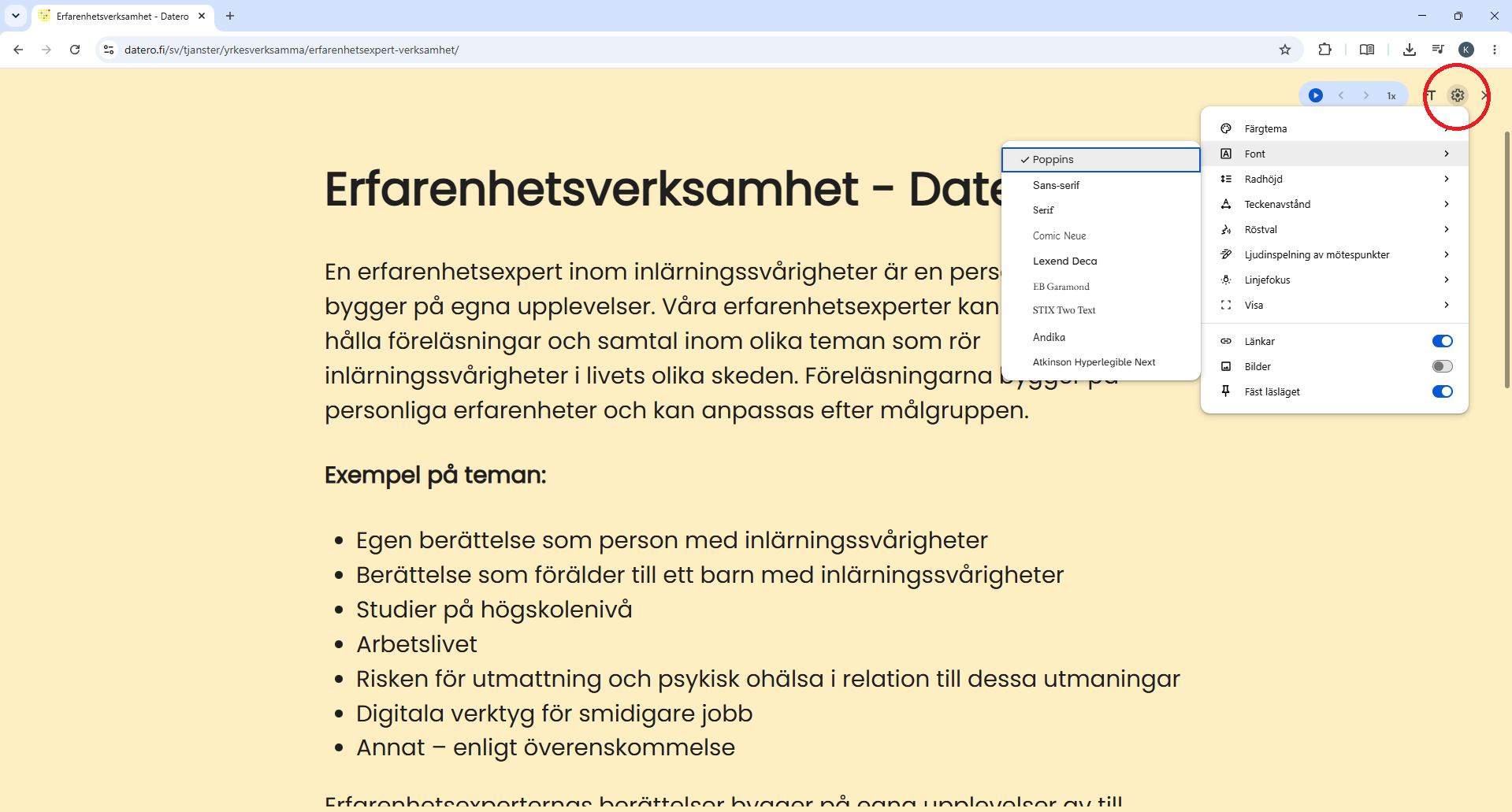Expand the Radhöjd submenu
This screenshot has width=1512, height=812.
coord(1334,179)
